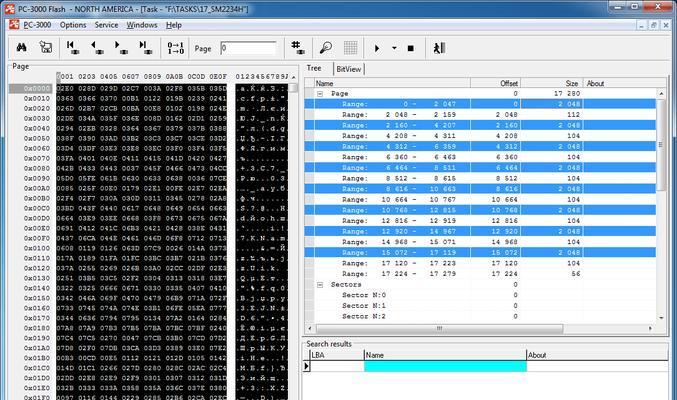This screenshot has width=677, height=400.
Task: Jump to the last page
Action: click(145, 47)
